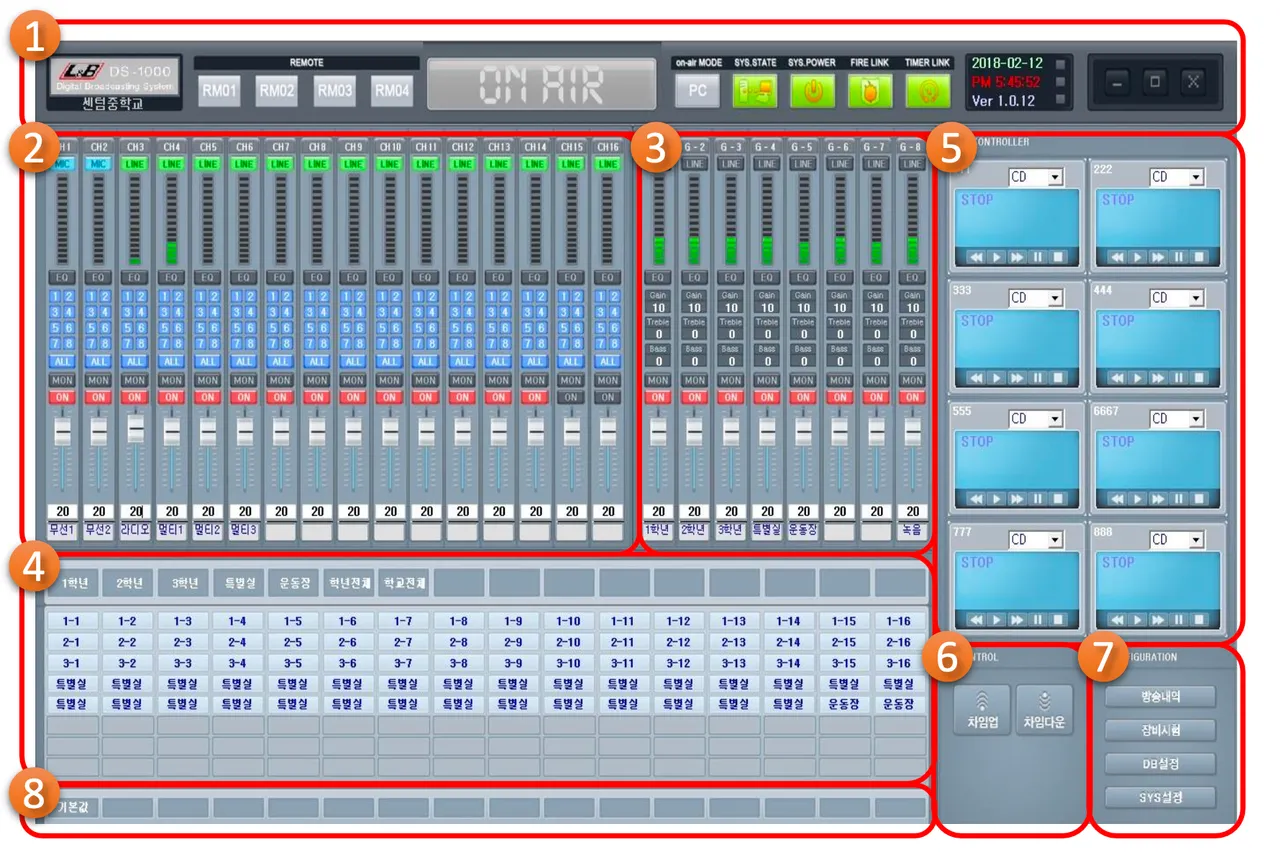Click the CH4 volume fader

coord(172,431)
